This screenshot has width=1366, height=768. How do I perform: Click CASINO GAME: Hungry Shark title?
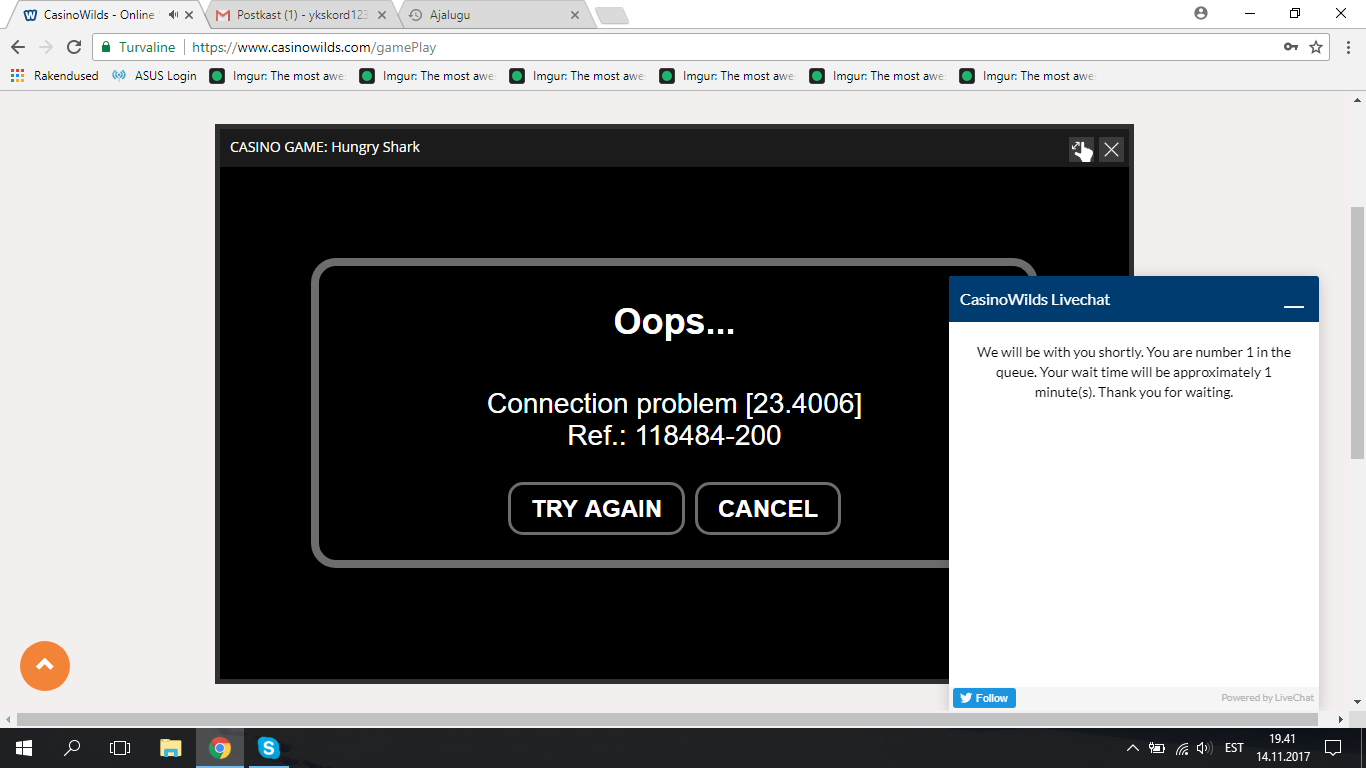325,147
